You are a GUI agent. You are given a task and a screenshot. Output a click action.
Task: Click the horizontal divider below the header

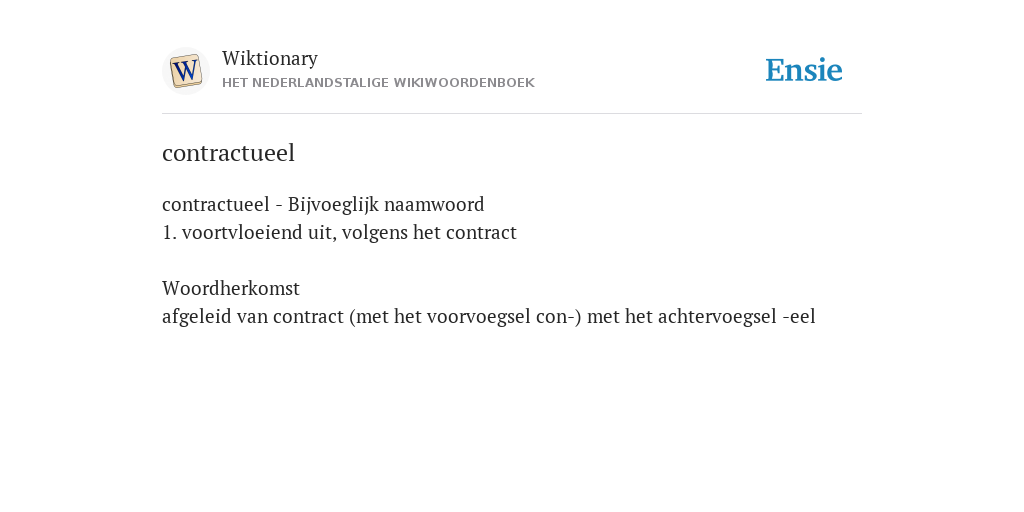pyautogui.click(x=512, y=114)
